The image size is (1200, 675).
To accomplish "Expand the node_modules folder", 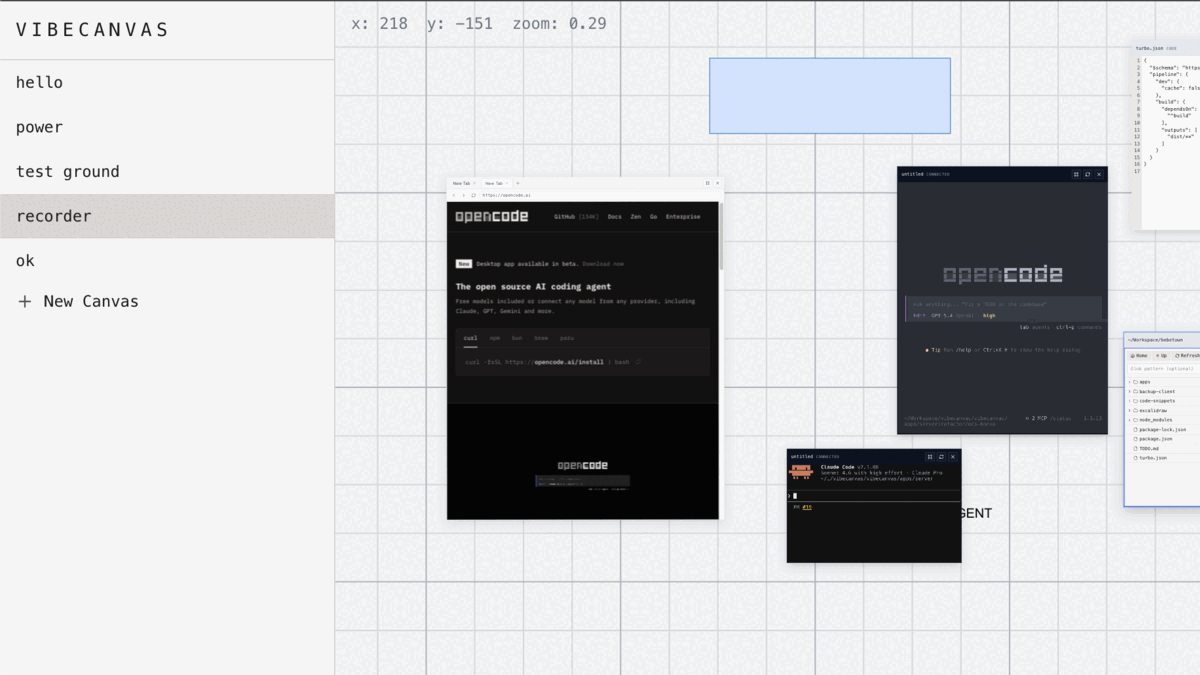I will pos(1153,420).
